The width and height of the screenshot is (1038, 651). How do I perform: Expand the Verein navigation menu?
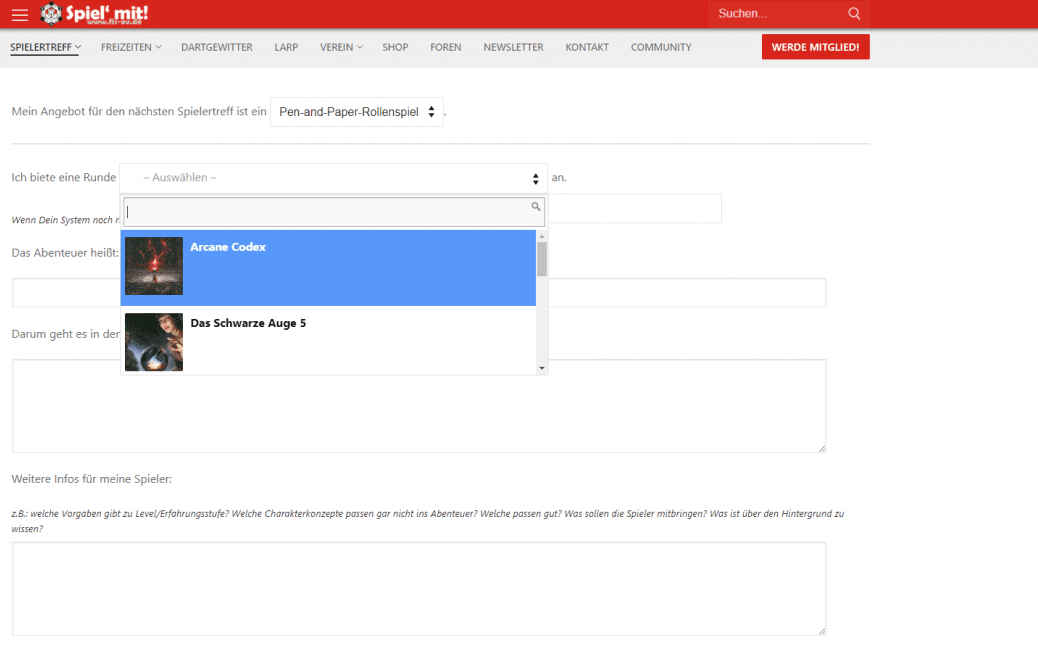[x=340, y=47]
